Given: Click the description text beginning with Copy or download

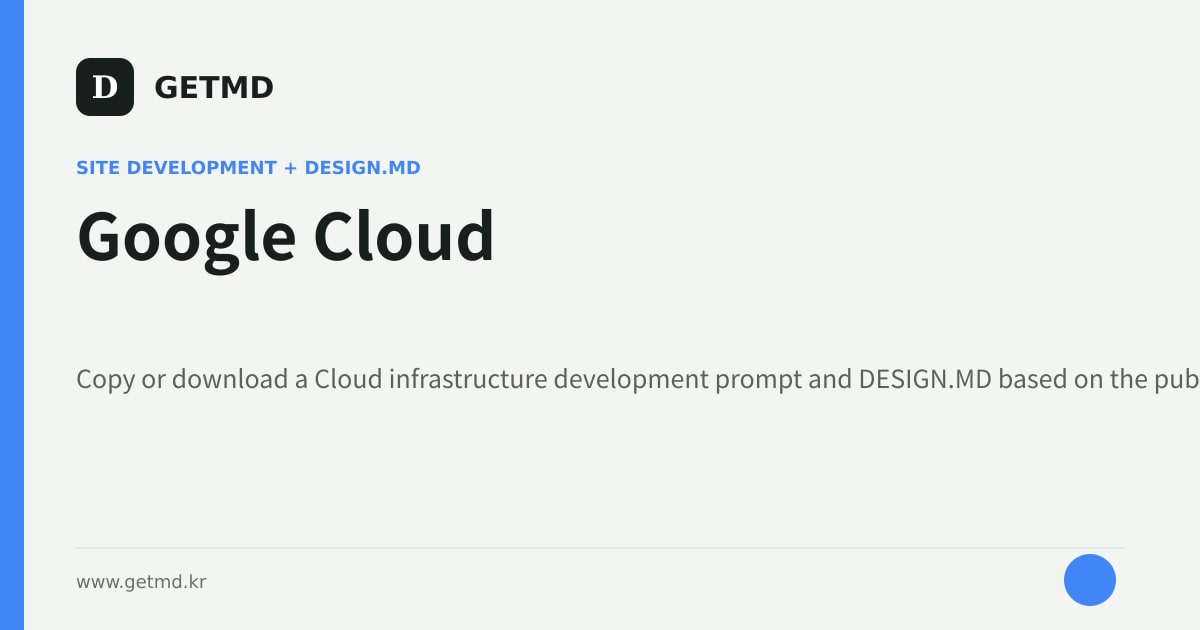Looking at the screenshot, I should (638, 380).
